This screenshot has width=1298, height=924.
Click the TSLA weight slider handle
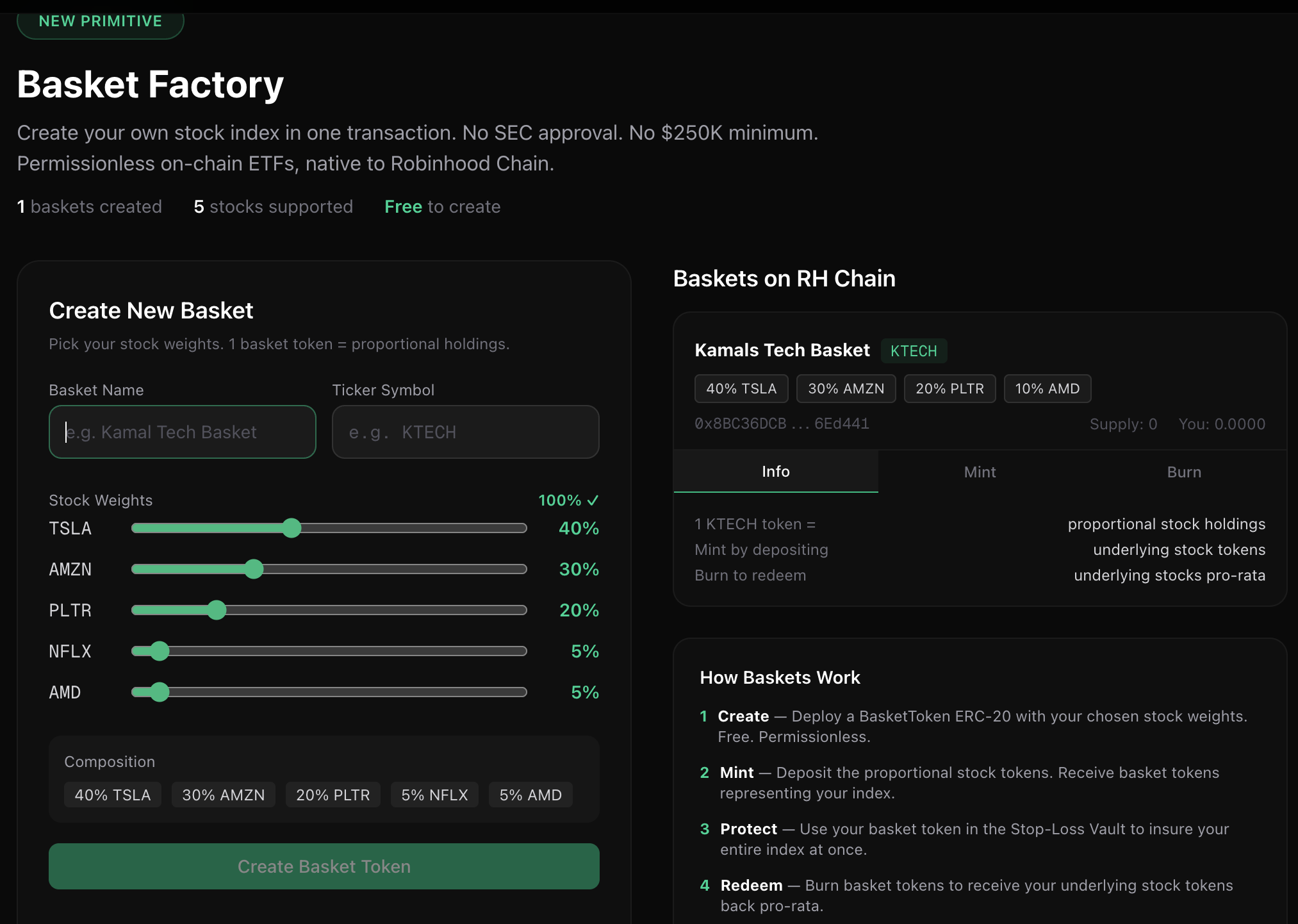[292, 528]
